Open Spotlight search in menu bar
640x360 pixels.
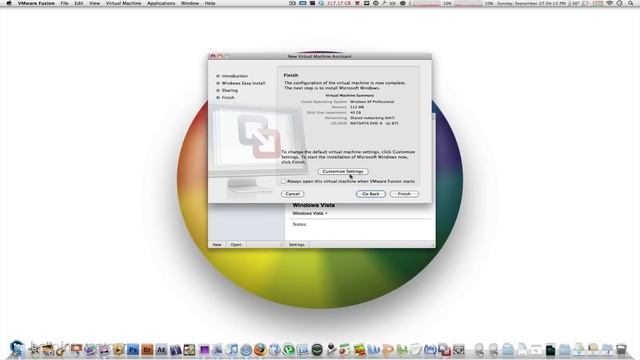click(x=631, y=3)
